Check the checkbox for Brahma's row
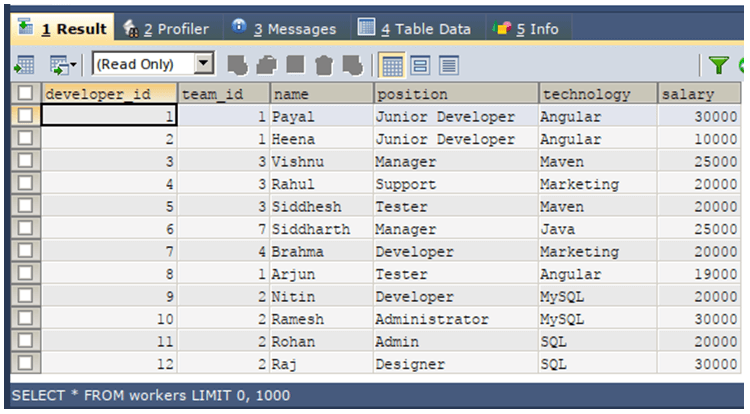 point(25,250)
